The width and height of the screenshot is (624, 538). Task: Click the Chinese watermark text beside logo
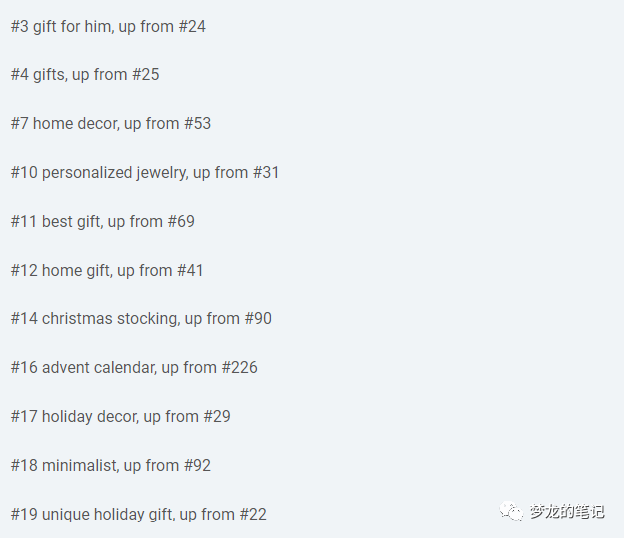click(x=567, y=511)
